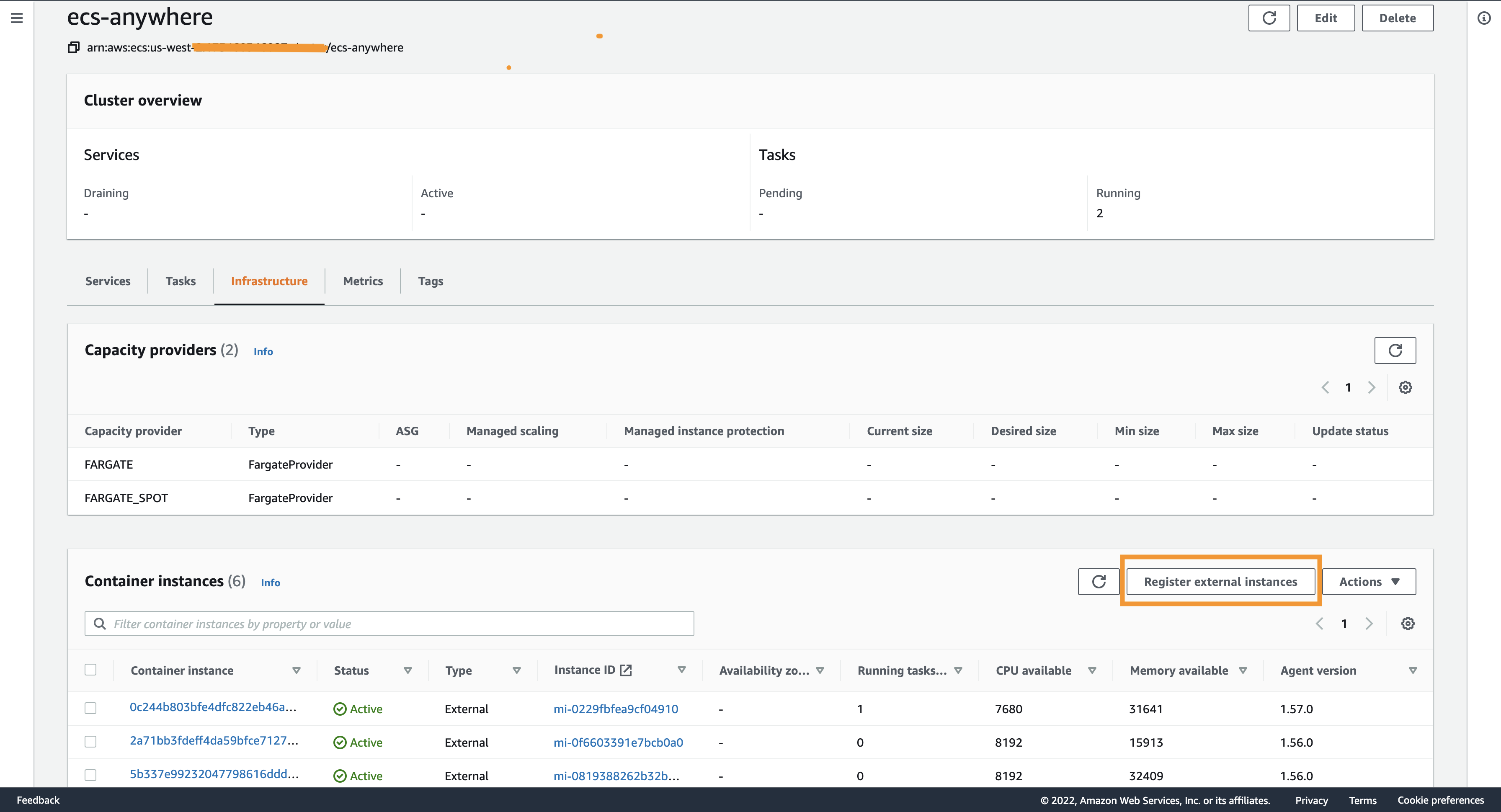1501x812 pixels.
Task: Copy the cluster ARN using the copy icon
Action: pyautogui.click(x=72, y=47)
